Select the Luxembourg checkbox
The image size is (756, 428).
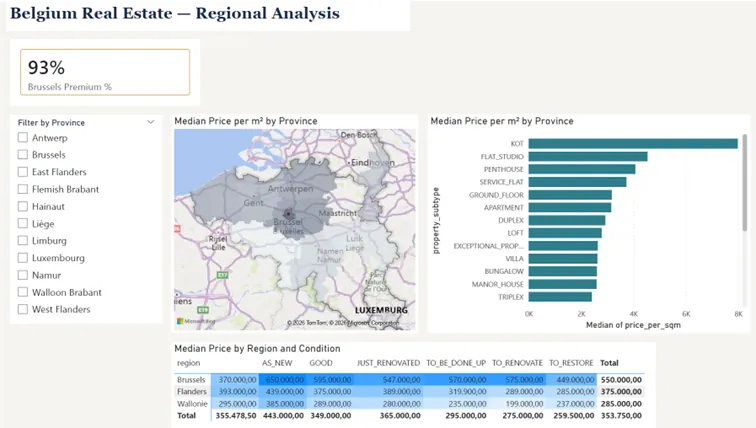point(23,258)
